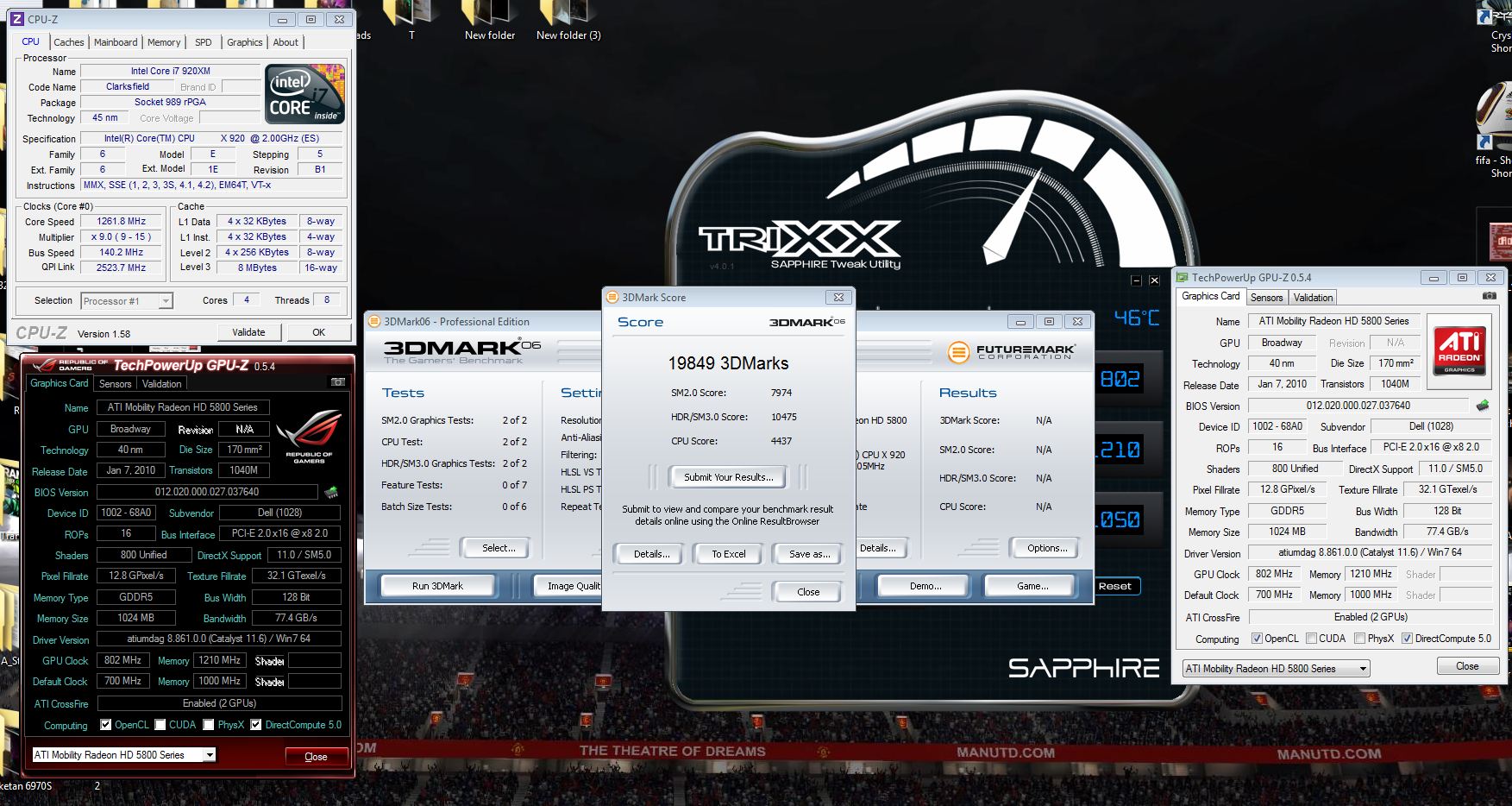
Task: Switch to Mainboard tab in CPU-Z
Action: click(x=116, y=42)
